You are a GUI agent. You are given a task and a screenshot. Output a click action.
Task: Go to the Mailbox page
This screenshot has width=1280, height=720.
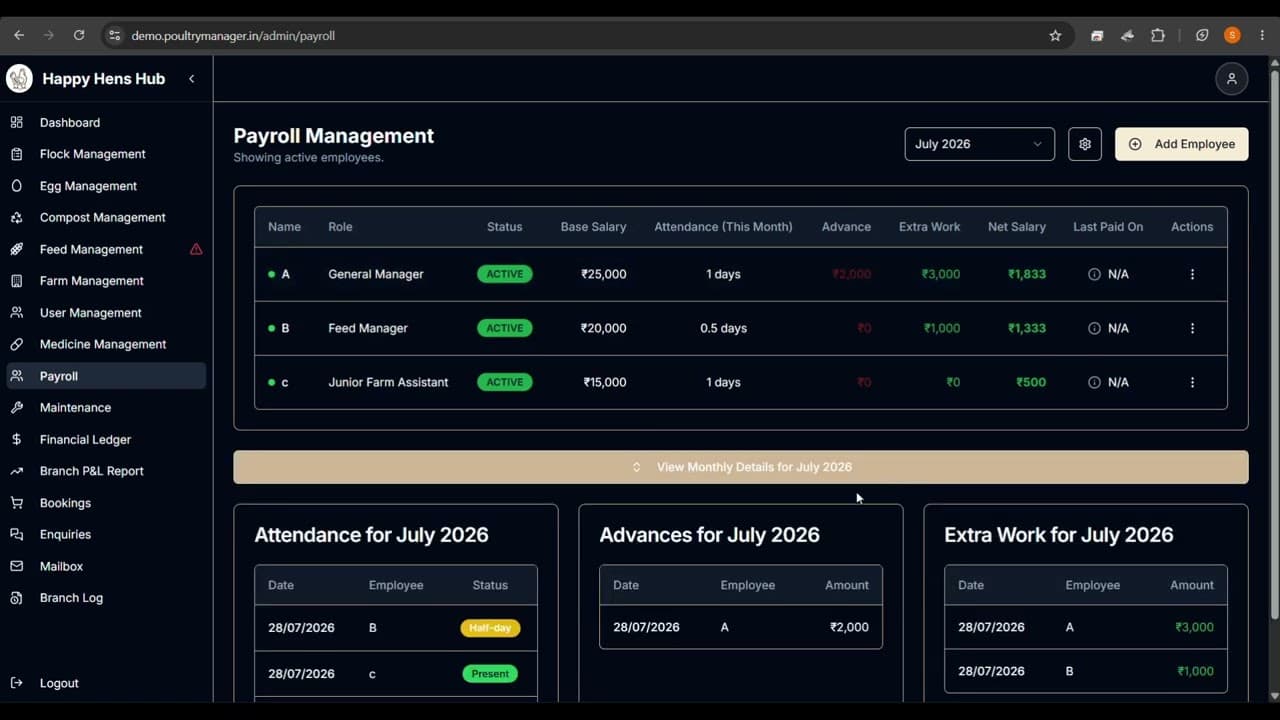104,566
